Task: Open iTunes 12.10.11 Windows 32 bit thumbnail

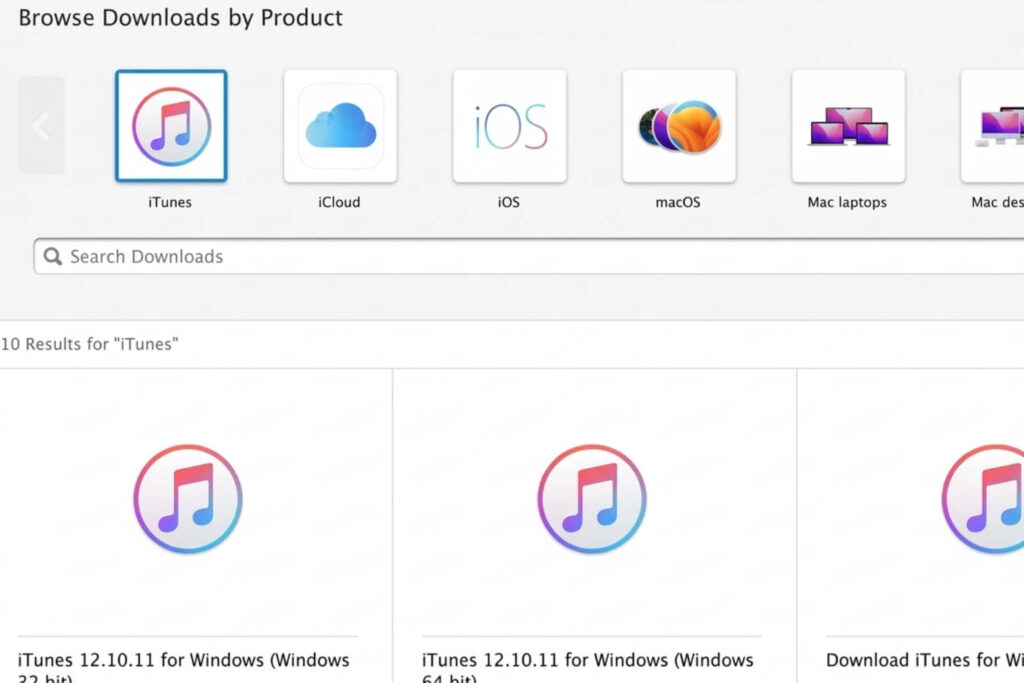Action: click(x=188, y=499)
